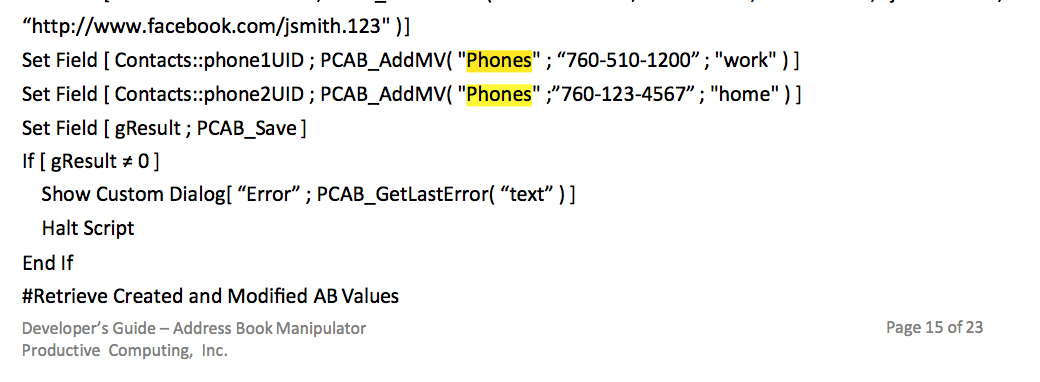Click the Page 15 of 23 indicator
The width and height of the screenshot is (1040, 382).
tap(935, 327)
